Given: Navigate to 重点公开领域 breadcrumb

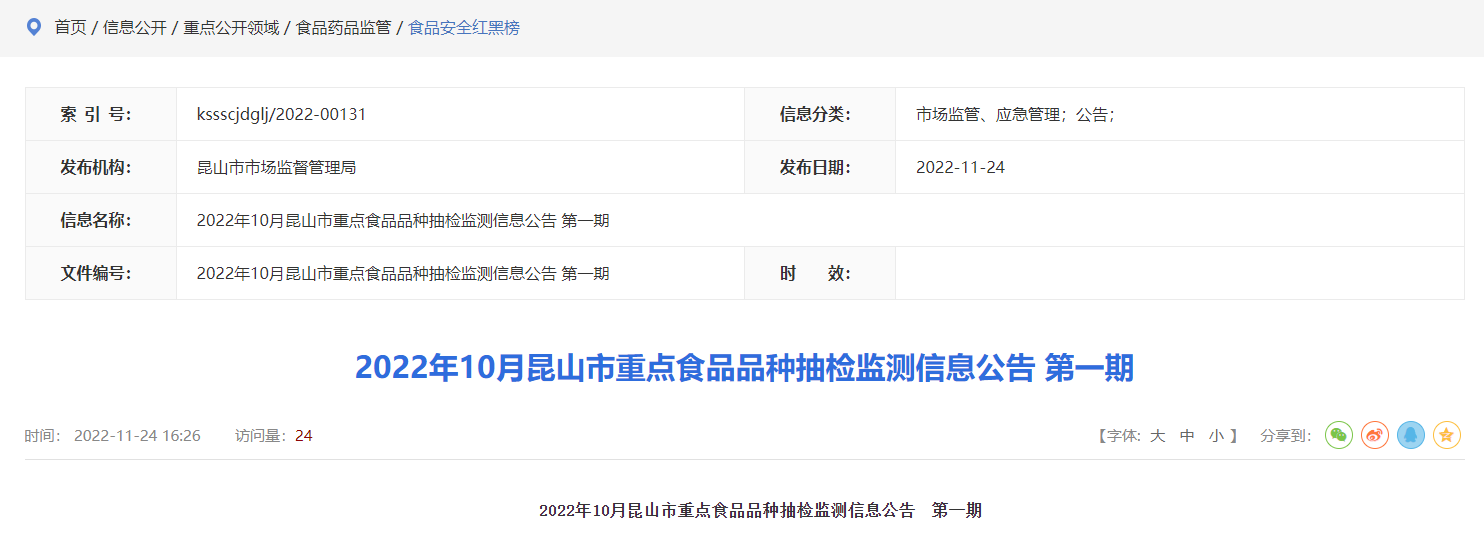Looking at the screenshot, I should (231, 28).
